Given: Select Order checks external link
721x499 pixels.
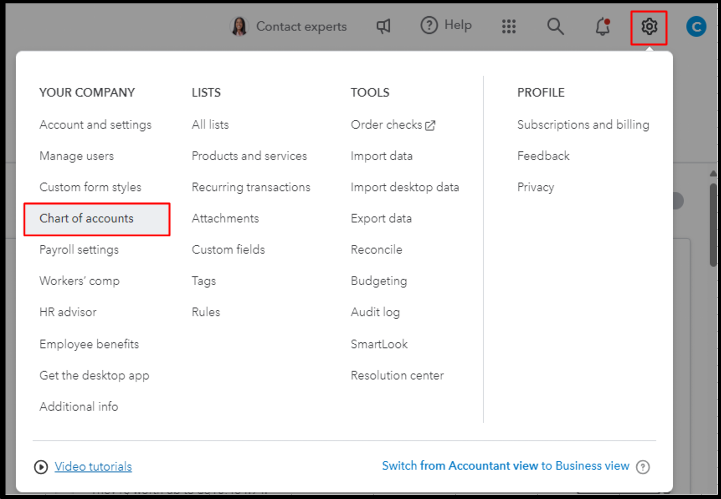Looking at the screenshot, I should pyautogui.click(x=392, y=125).
